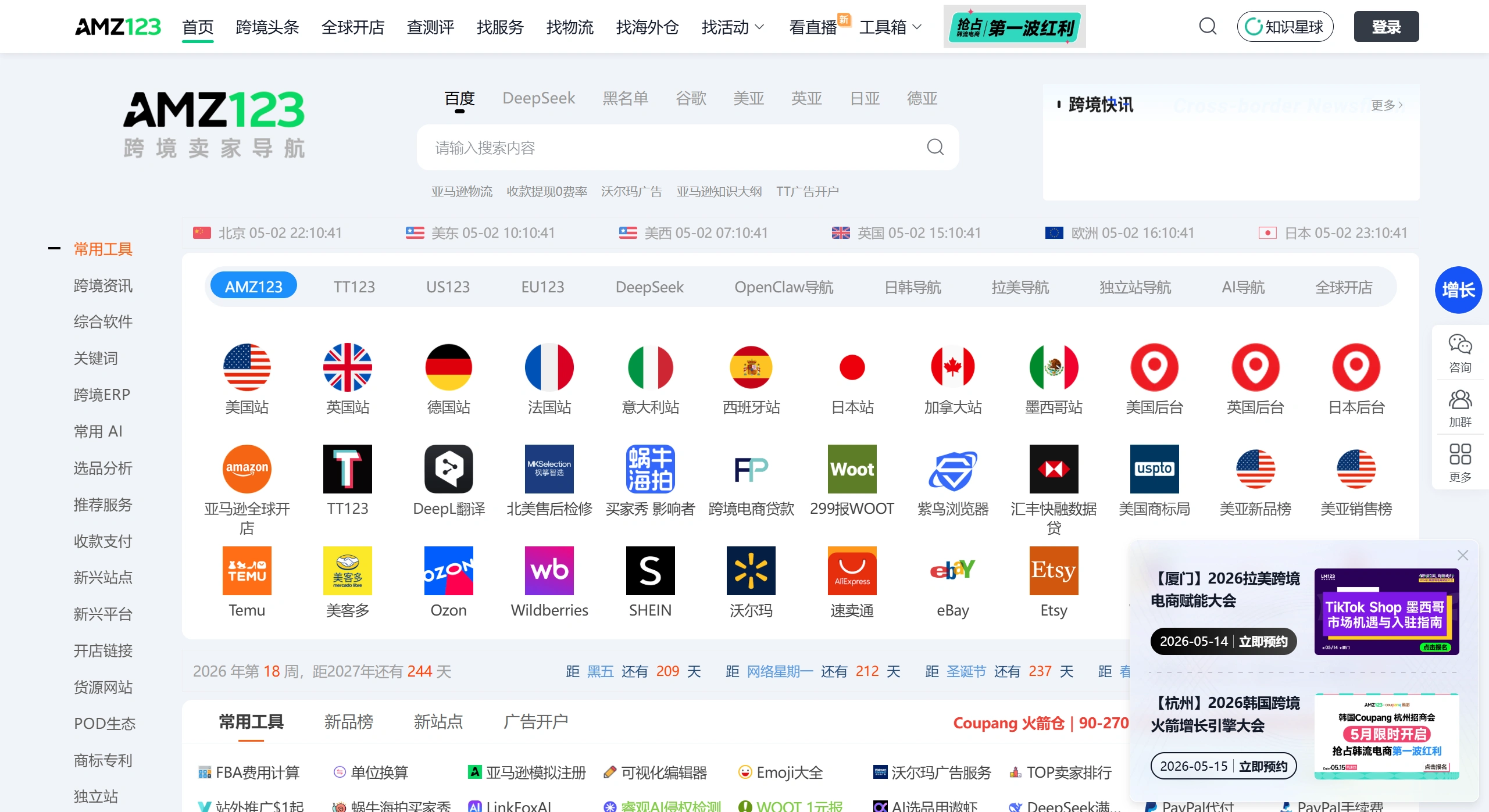Image resolution: width=1489 pixels, height=812 pixels.
Task: Switch to the 广告开户 tab
Action: pyautogui.click(x=535, y=721)
